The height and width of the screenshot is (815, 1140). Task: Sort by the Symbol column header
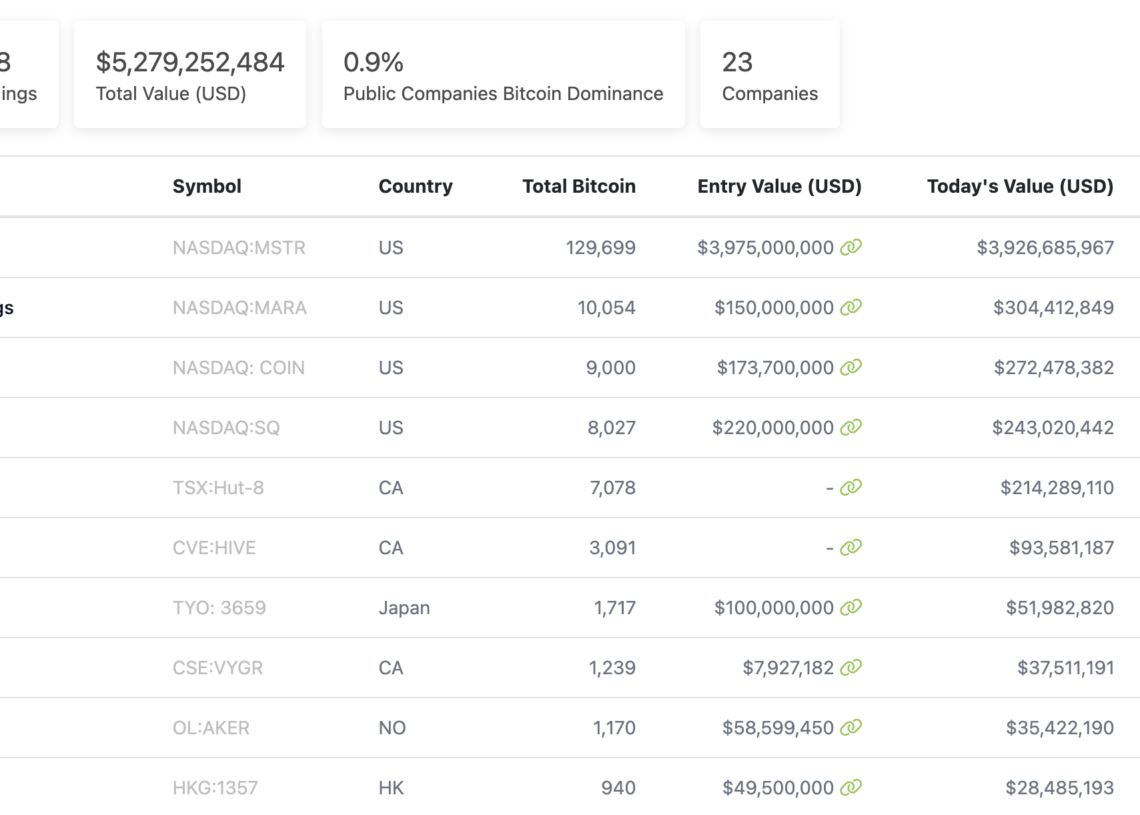coord(207,186)
